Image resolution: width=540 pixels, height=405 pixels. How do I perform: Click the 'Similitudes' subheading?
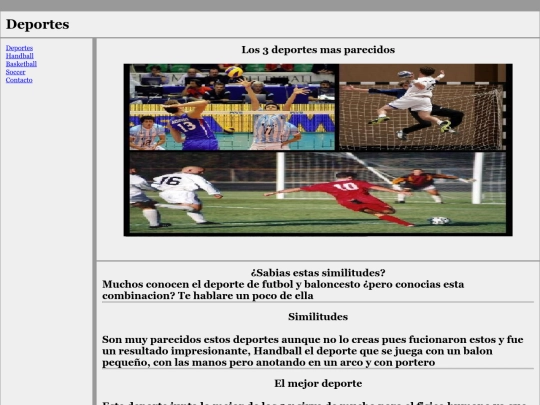(x=318, y=316)
